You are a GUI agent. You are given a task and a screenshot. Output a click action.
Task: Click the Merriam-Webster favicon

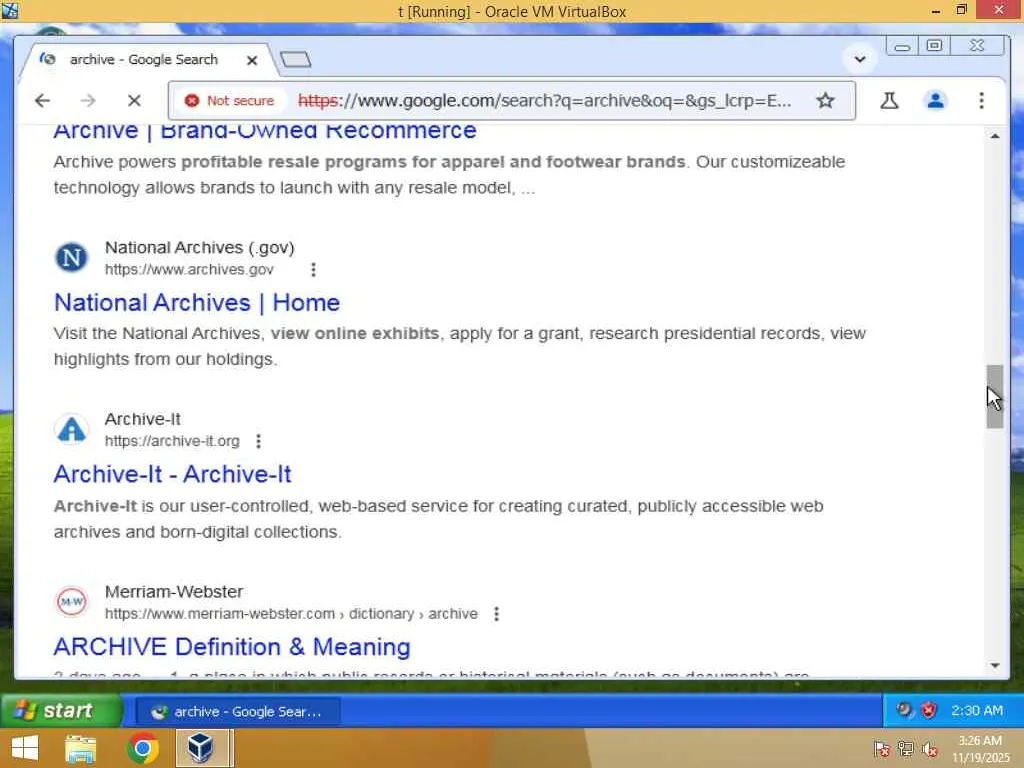[71, 601]
